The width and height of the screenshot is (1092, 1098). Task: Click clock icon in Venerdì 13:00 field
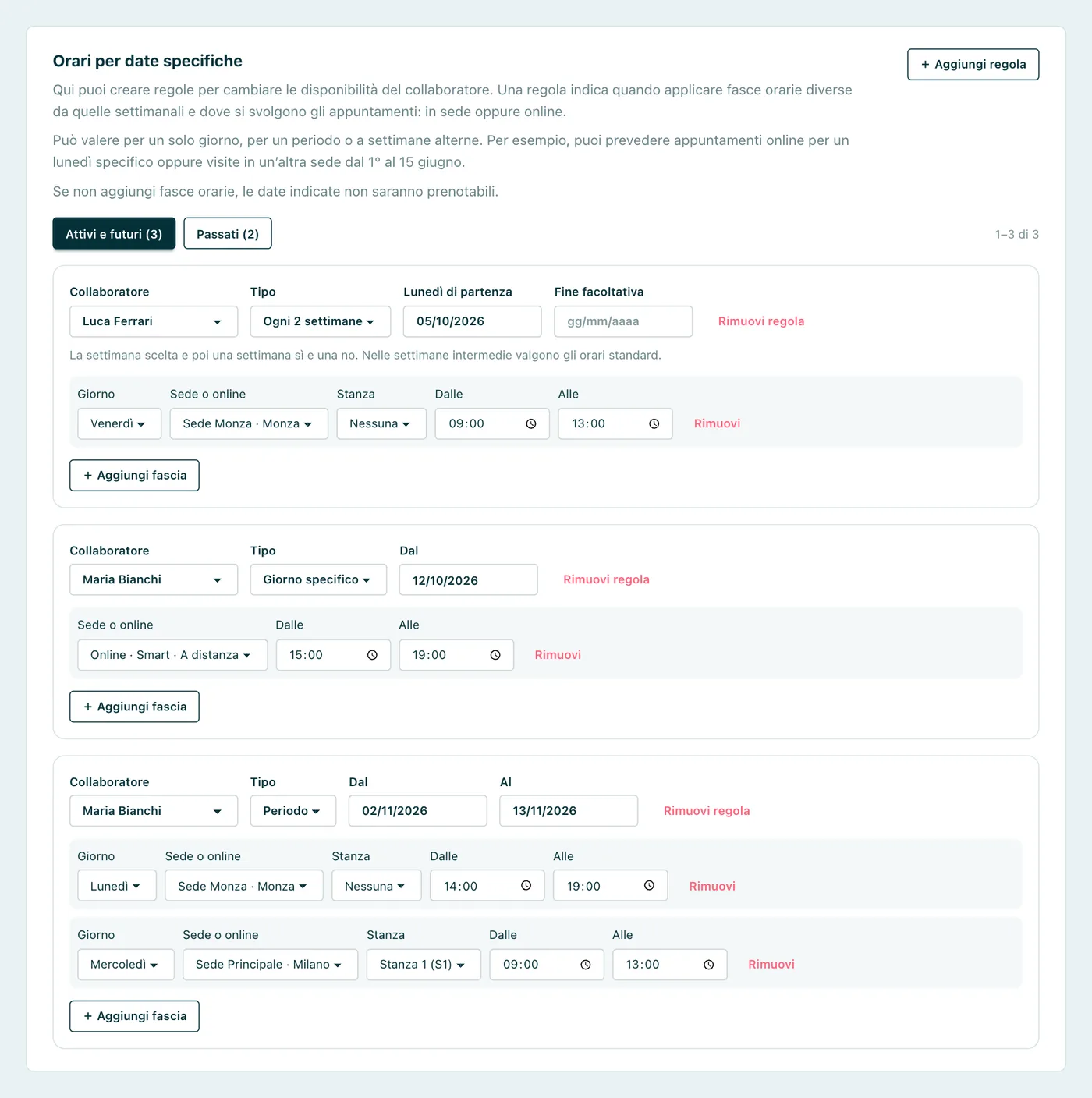click(654, 423)
